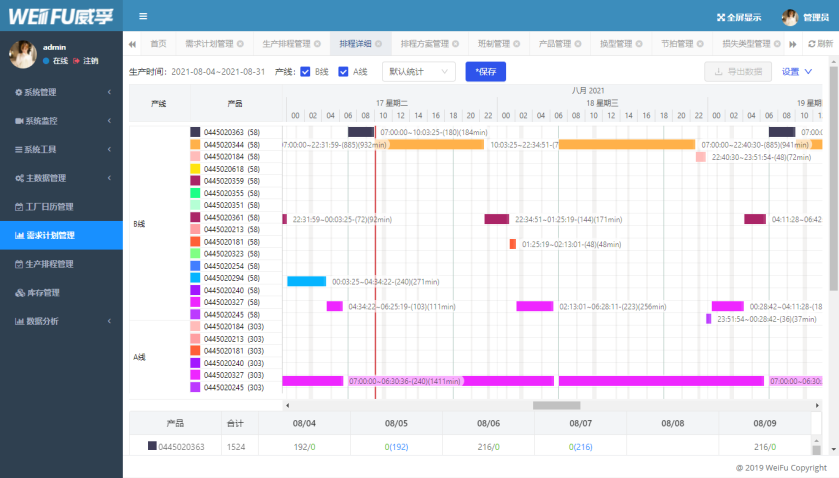839x478 pixels.
Task: Toggle the A线 checkbox
Action: (x=344, y=71)
